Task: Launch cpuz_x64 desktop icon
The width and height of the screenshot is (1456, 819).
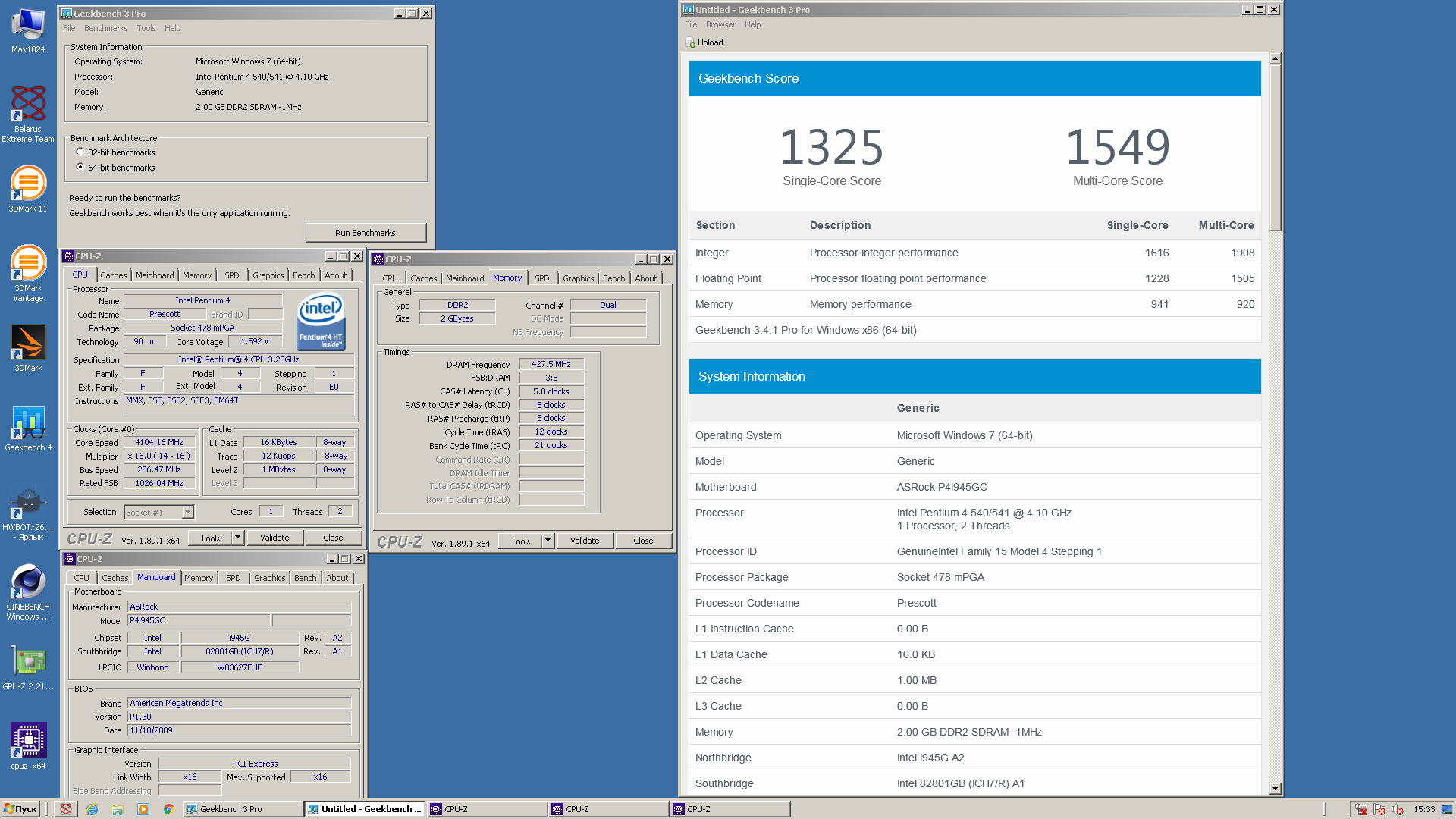Action: 28,747
